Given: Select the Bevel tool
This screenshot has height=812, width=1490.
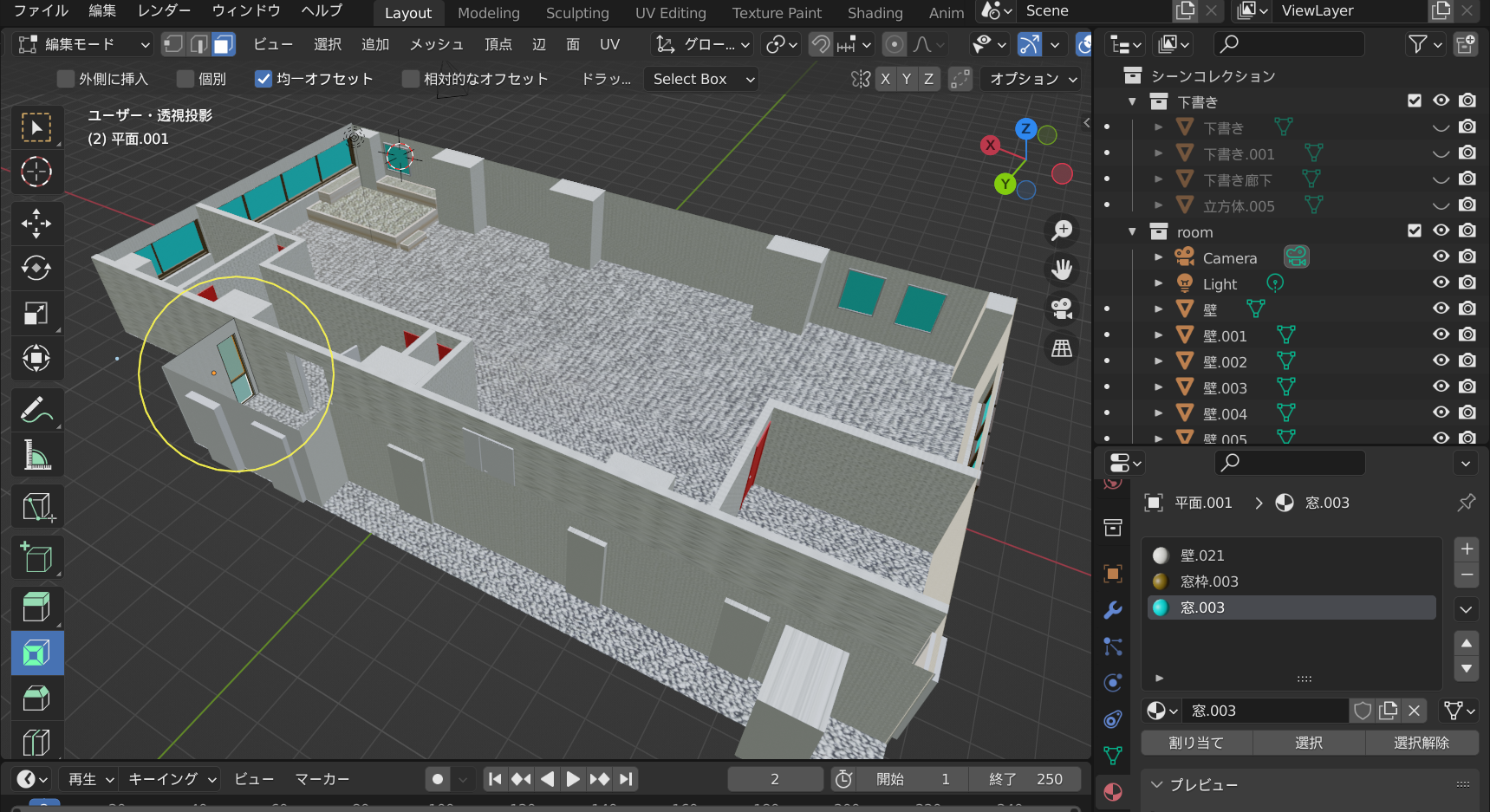Looking at the screenshot, I should 36,698.
